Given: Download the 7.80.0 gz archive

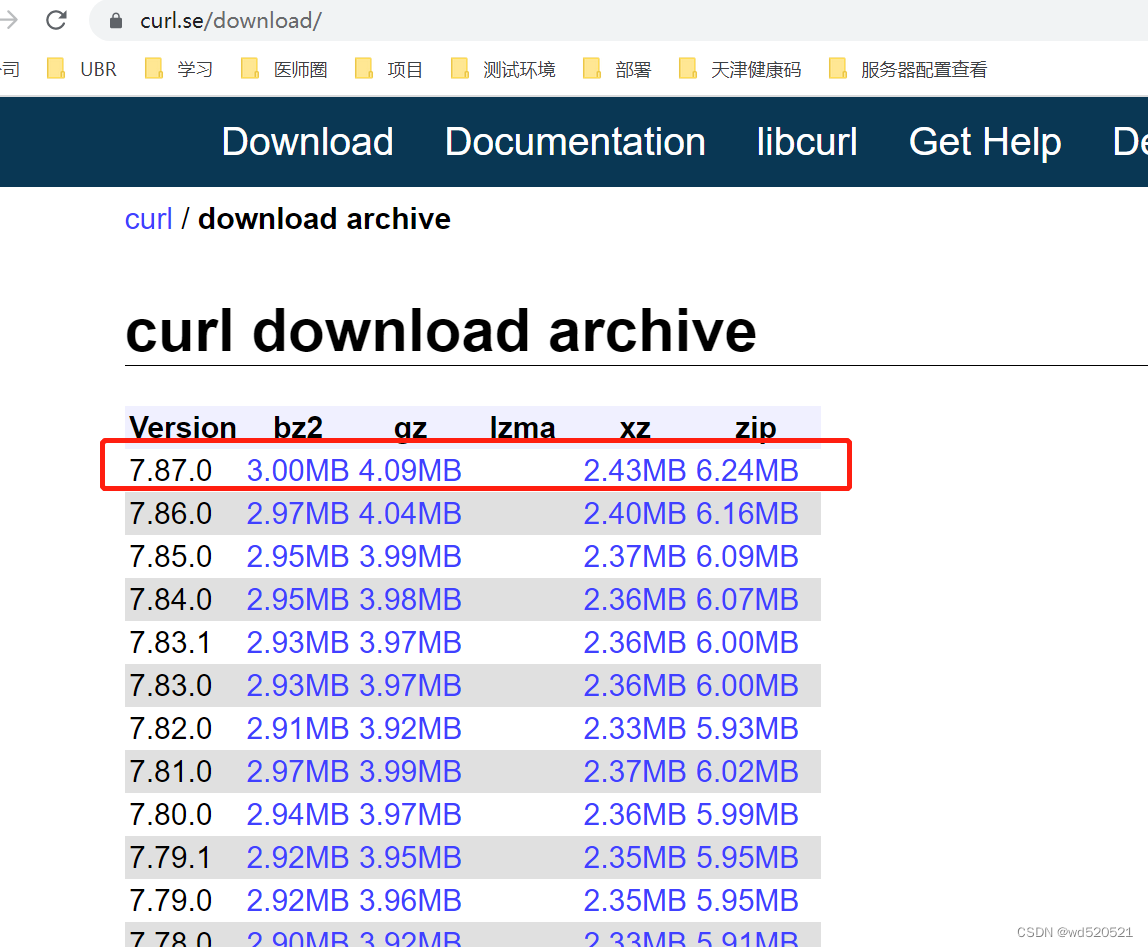Looking at the screenshot, I should coord(410,814).
